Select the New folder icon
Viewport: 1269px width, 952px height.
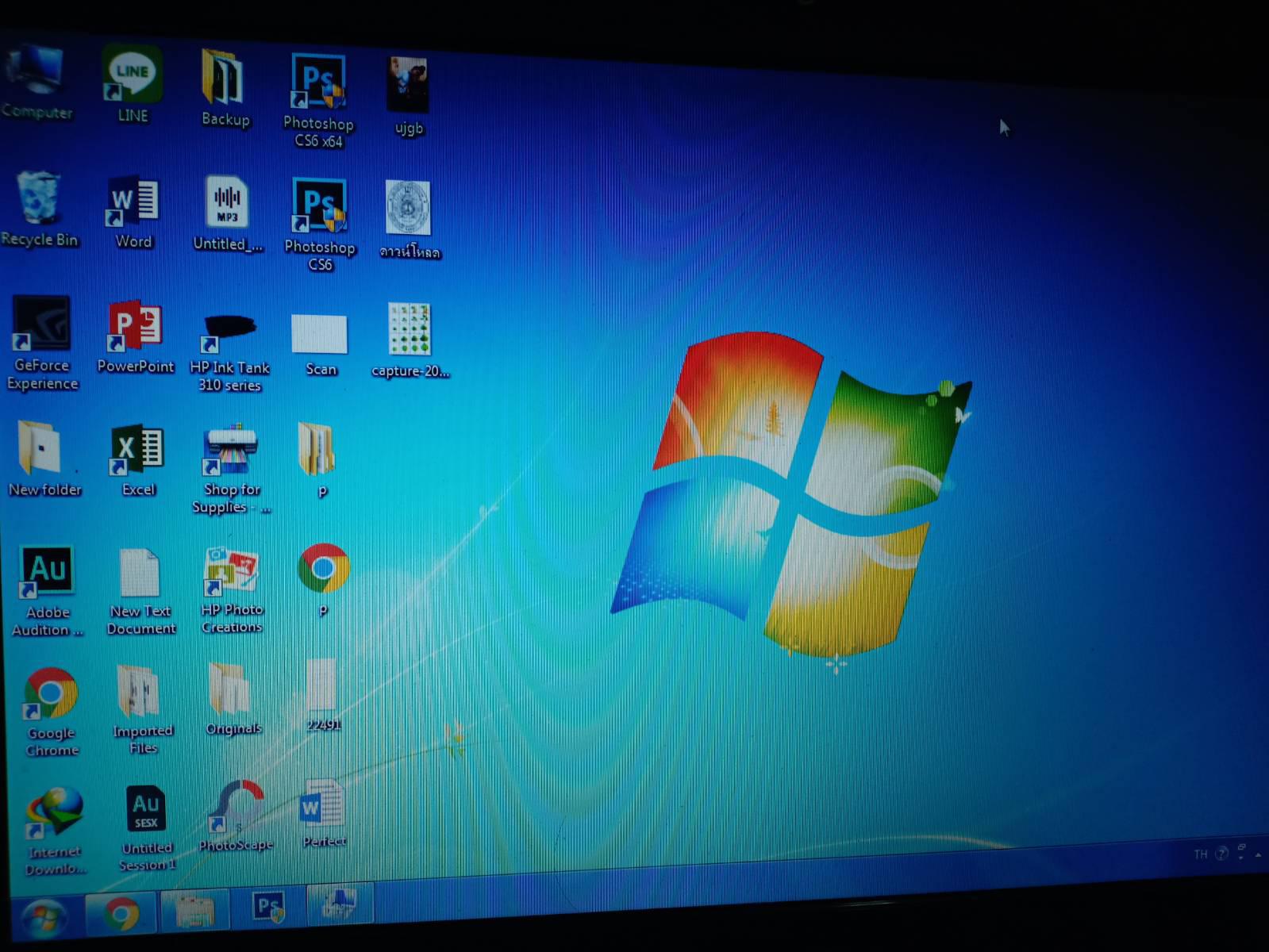click(44, 459)
